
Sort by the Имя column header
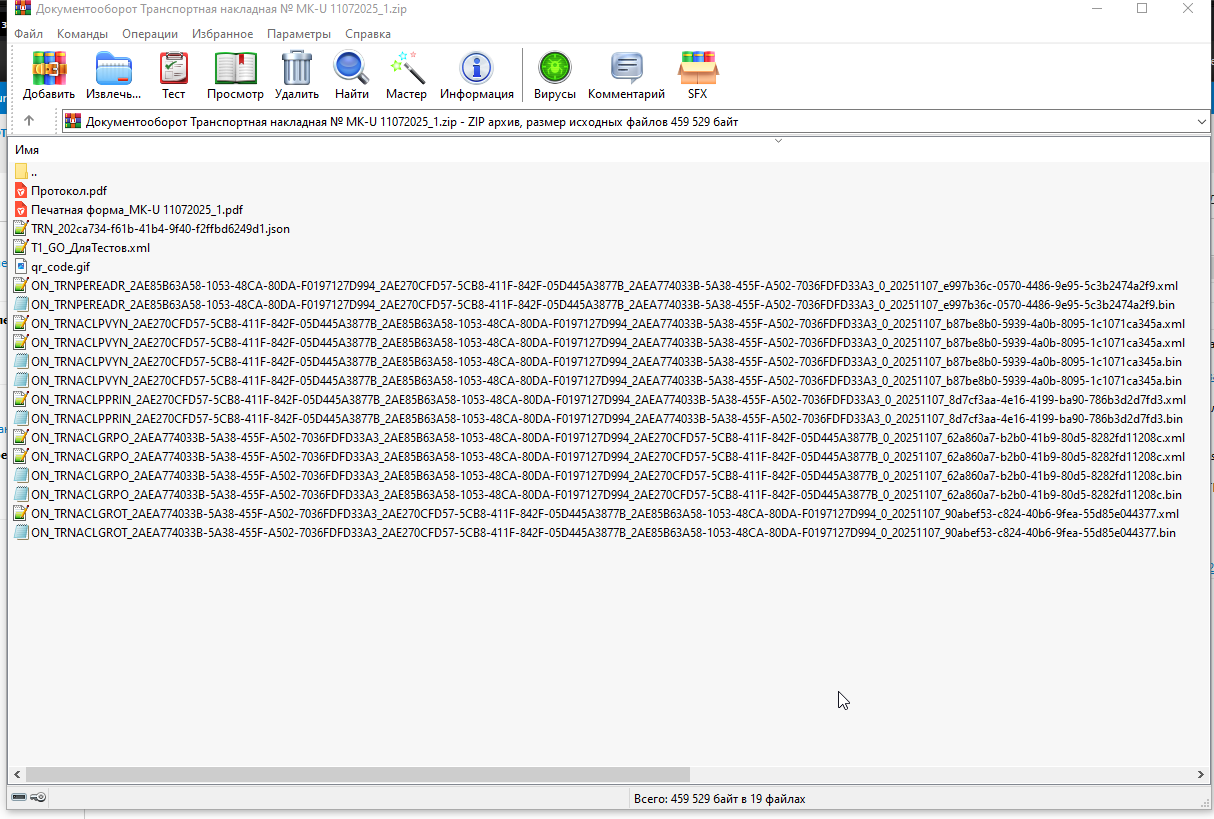(27, 150)
